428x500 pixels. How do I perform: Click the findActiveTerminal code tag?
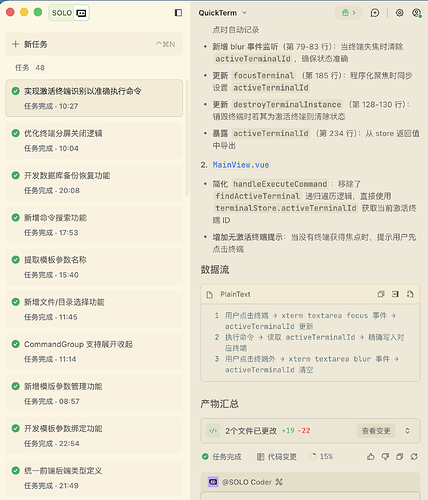coord(257,196)
